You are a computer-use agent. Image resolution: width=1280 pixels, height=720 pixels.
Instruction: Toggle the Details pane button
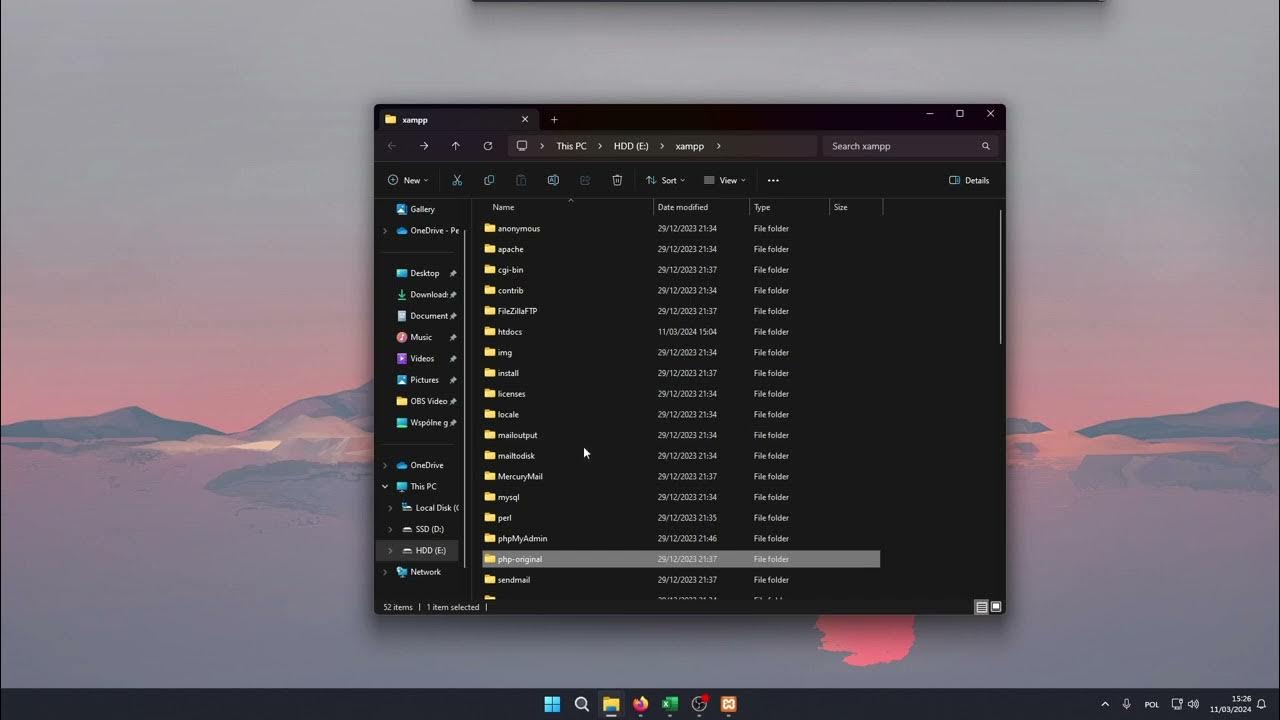pos(969,180)
